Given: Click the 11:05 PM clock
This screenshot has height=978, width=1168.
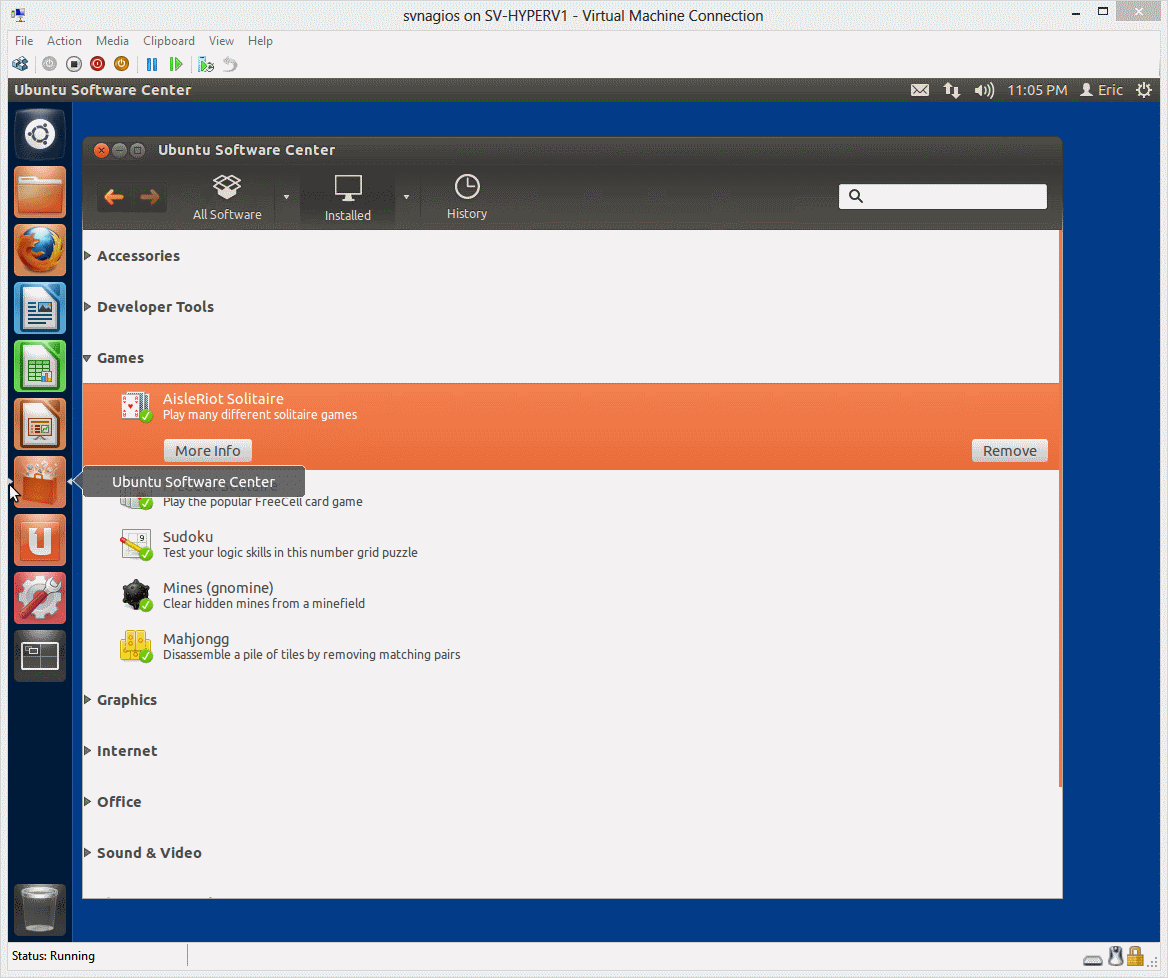Looking at the screenshot, I should (x=1037, y=90).
